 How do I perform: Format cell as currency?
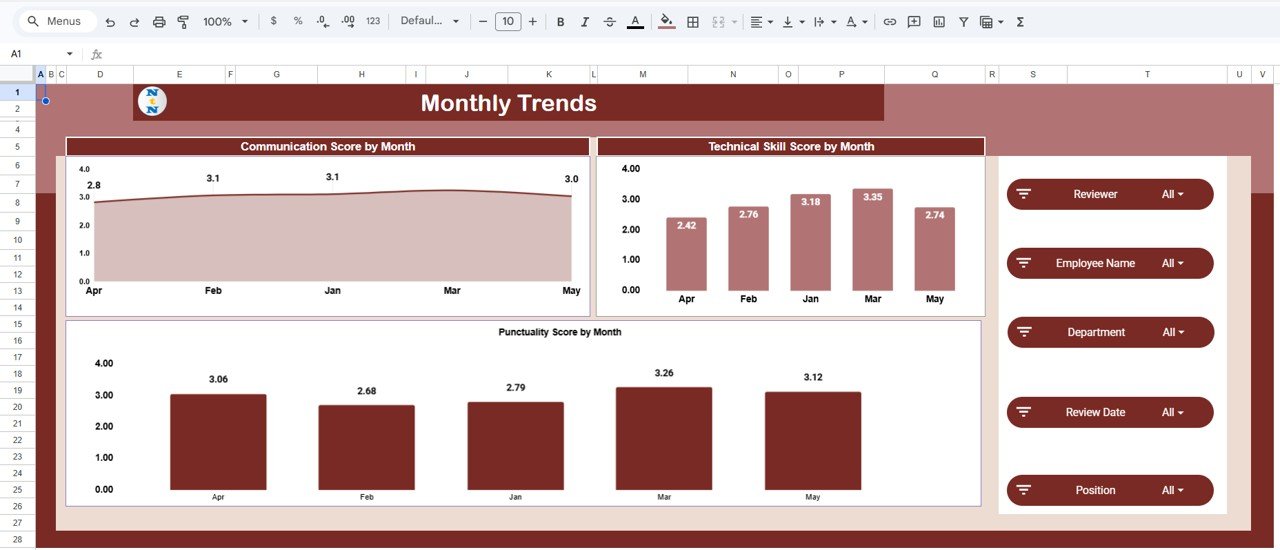(x=274, y=21)
